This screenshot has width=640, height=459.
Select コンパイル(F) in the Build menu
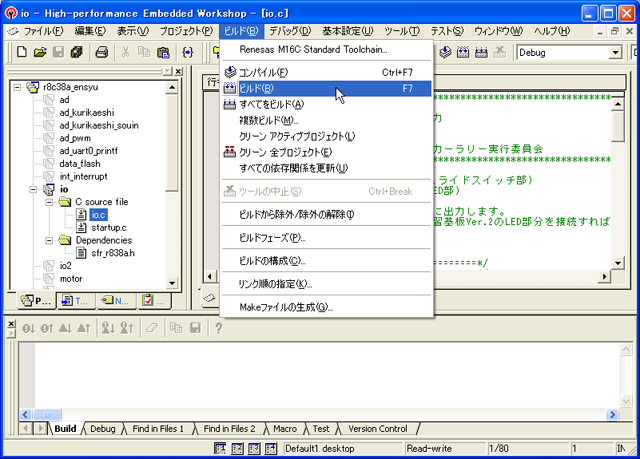(326, 72)
